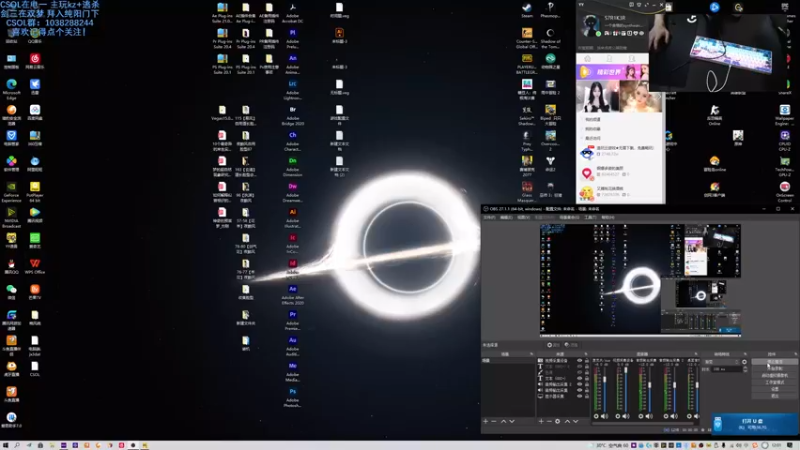The height and width of the screenshot is (450, 800).
Task: Open OBS Edit menu
Action: coord(506,217)
